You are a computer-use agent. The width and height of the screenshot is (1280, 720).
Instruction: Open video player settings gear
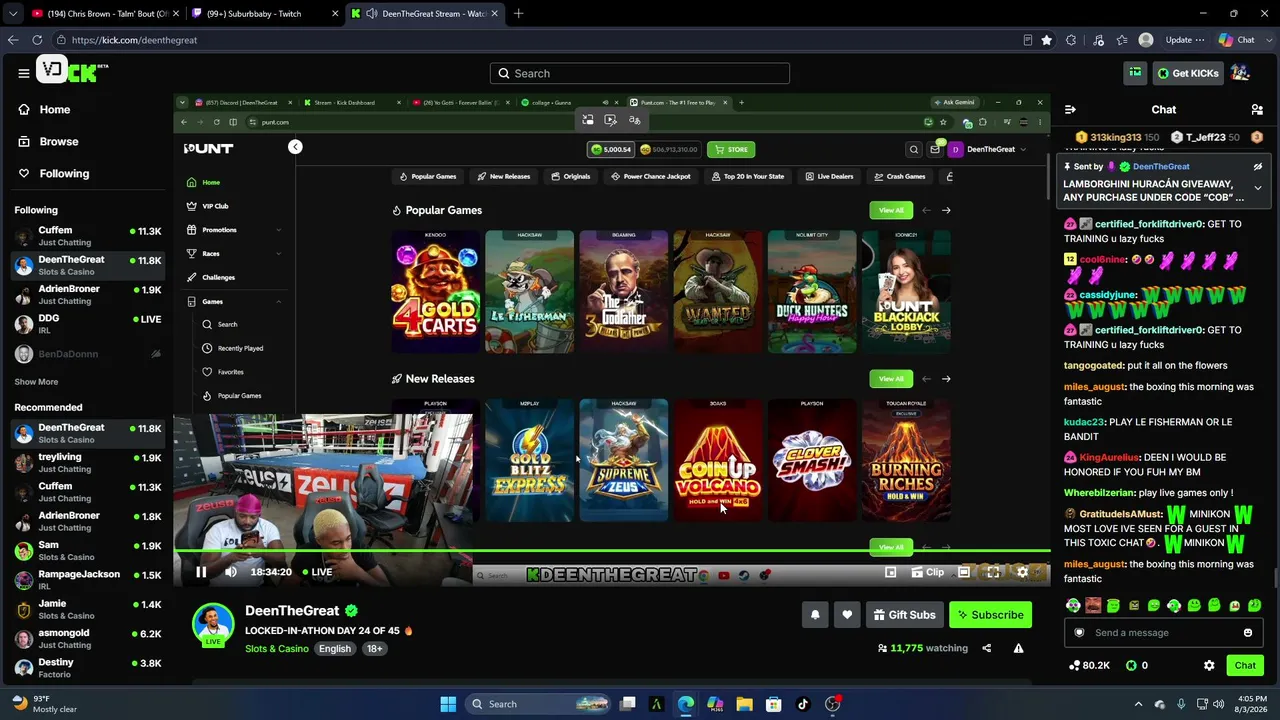pos(1022,572)
